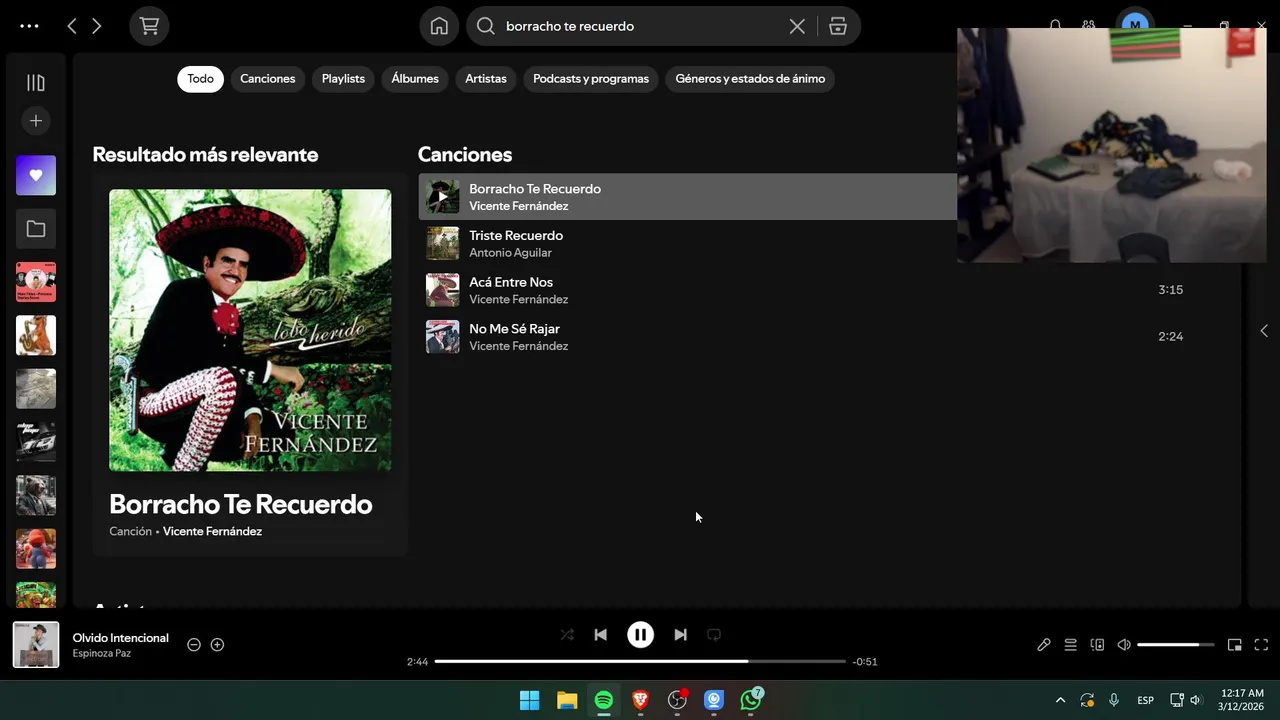Open the black car cover playlist thumbnail
This screenshot has height=720, width=1280.
(36, 442)
